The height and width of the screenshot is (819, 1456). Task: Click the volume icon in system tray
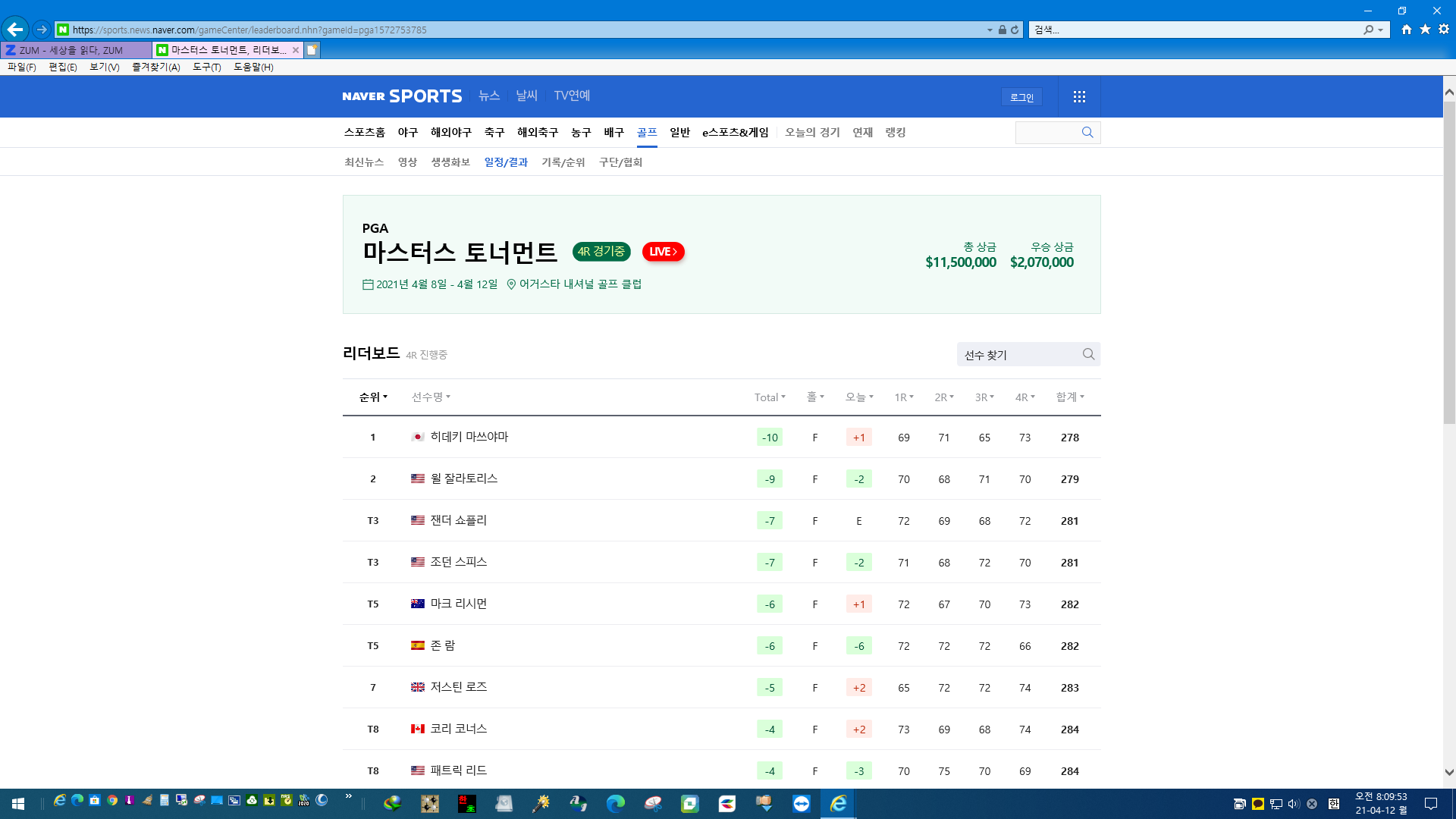(1294, 804)
